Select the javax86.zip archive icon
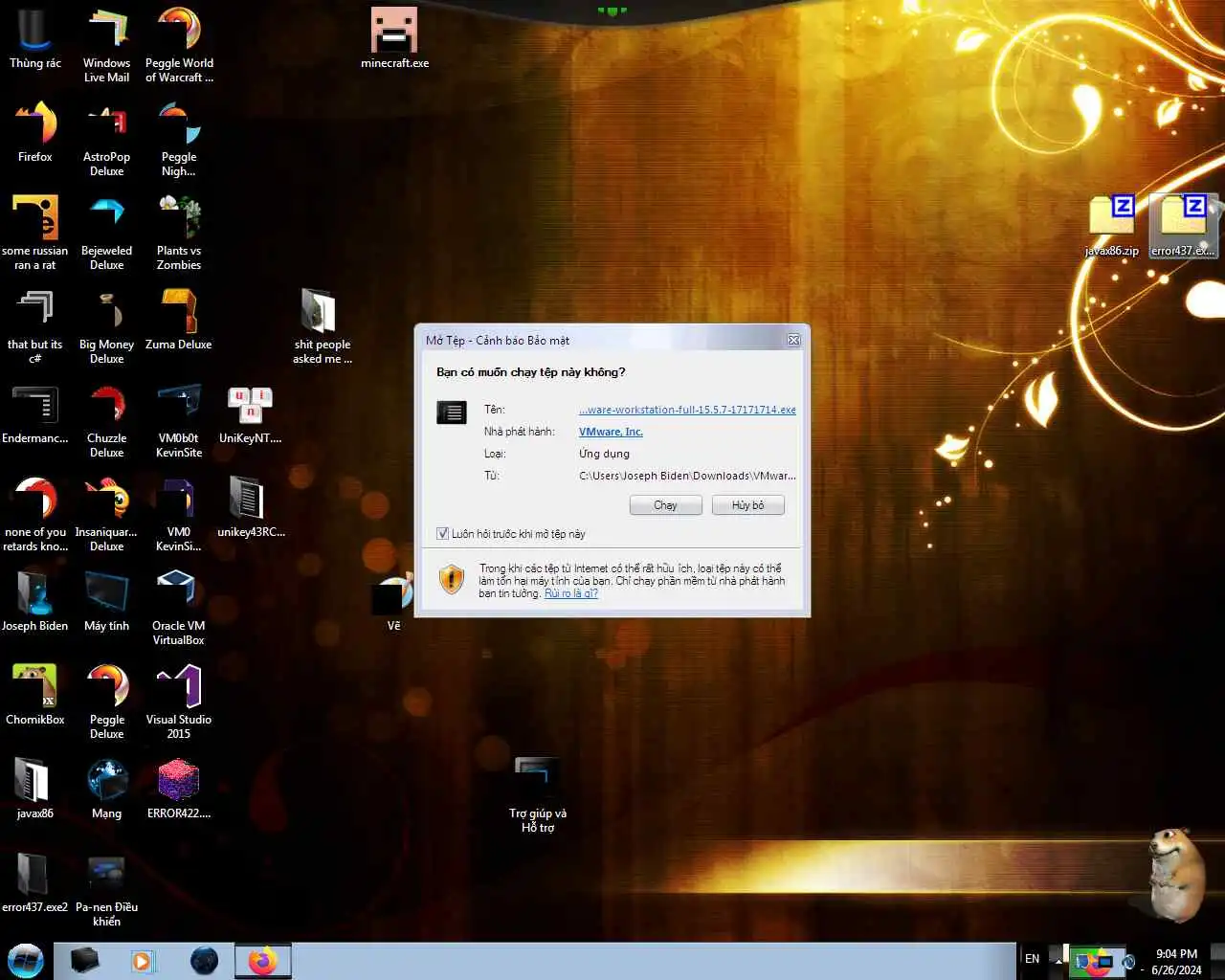The image size is (1225, 980). point(1112,226)
